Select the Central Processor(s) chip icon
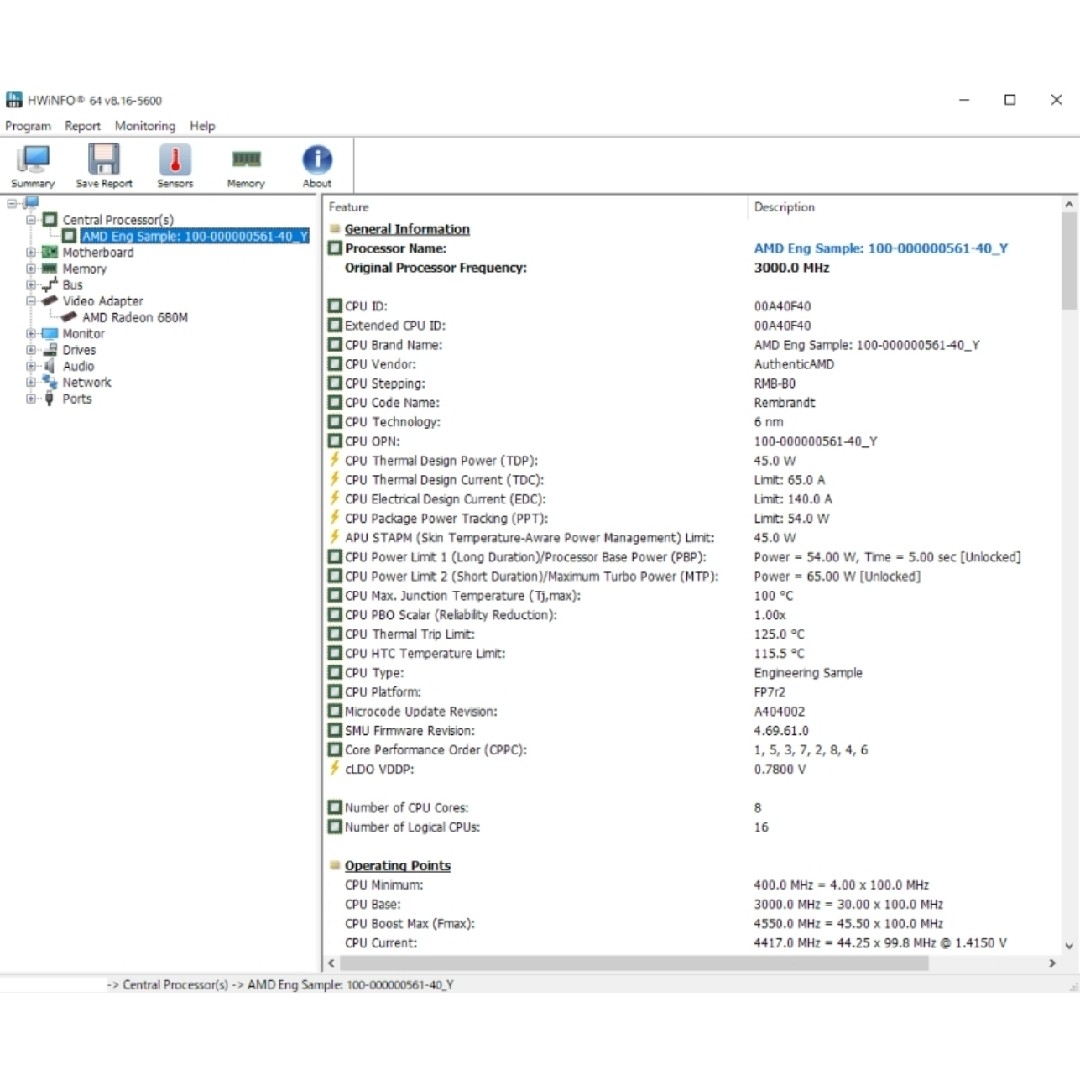Viewport: 1080px width, 1080px height. tap(50, 220)
